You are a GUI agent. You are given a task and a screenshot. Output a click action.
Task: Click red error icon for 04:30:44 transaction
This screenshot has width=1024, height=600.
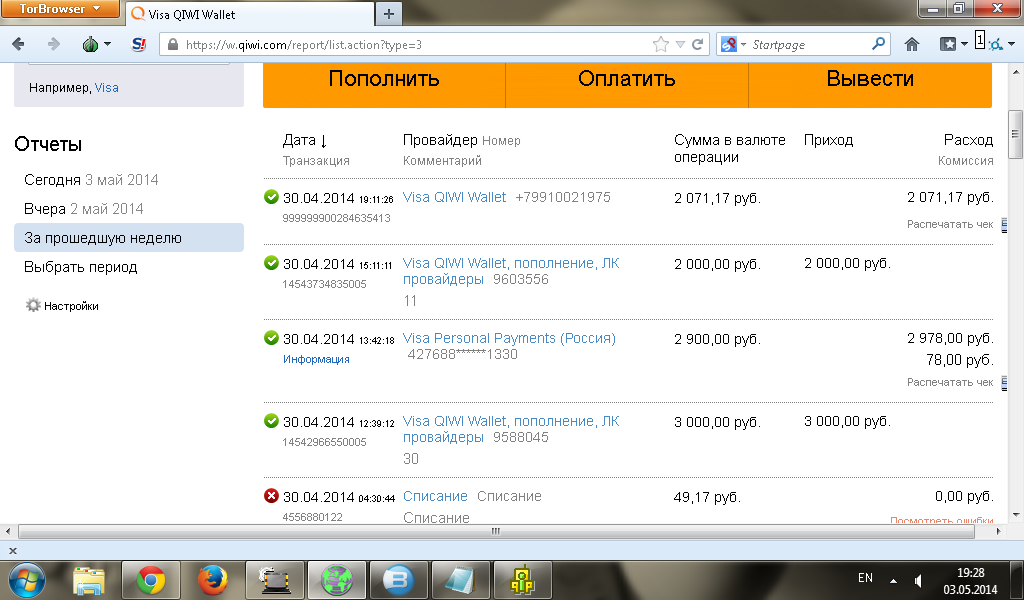click(271, 496)
